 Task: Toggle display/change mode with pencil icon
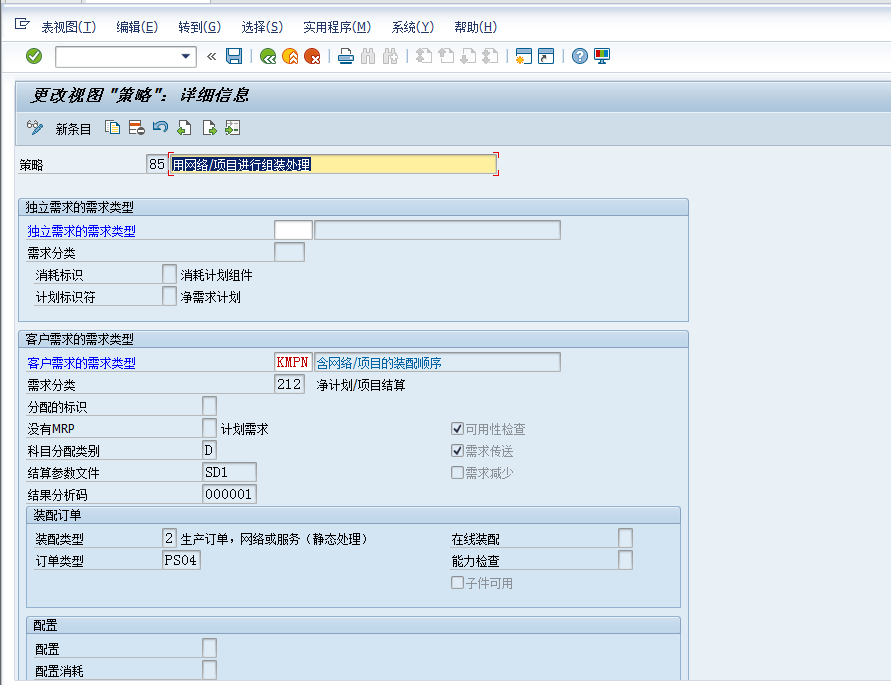coord(36,127)
